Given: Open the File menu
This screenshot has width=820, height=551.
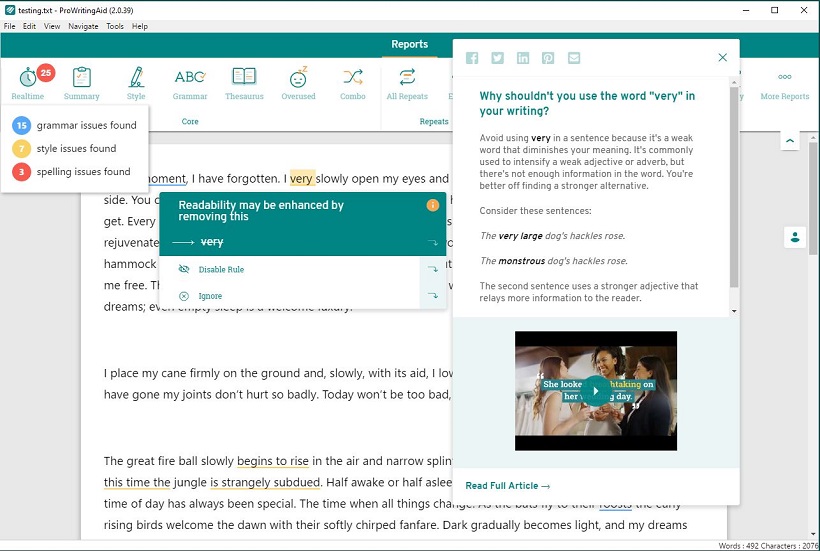Looking at the screenshot, I should click(x=9, y=26).
